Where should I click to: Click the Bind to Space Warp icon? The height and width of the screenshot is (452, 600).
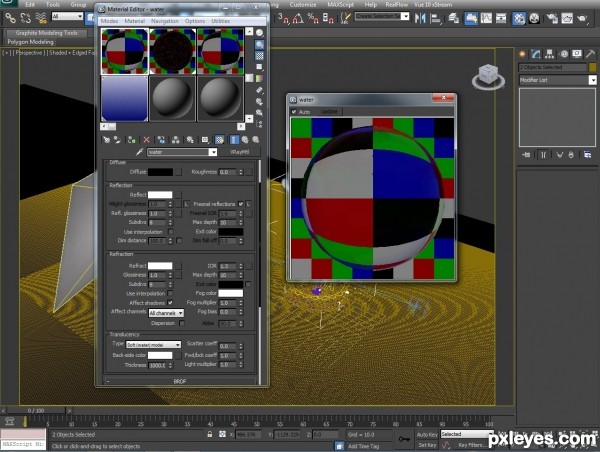point(41,18)
